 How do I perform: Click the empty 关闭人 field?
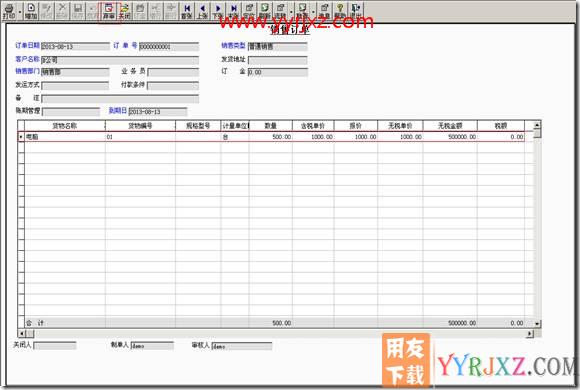55,346
